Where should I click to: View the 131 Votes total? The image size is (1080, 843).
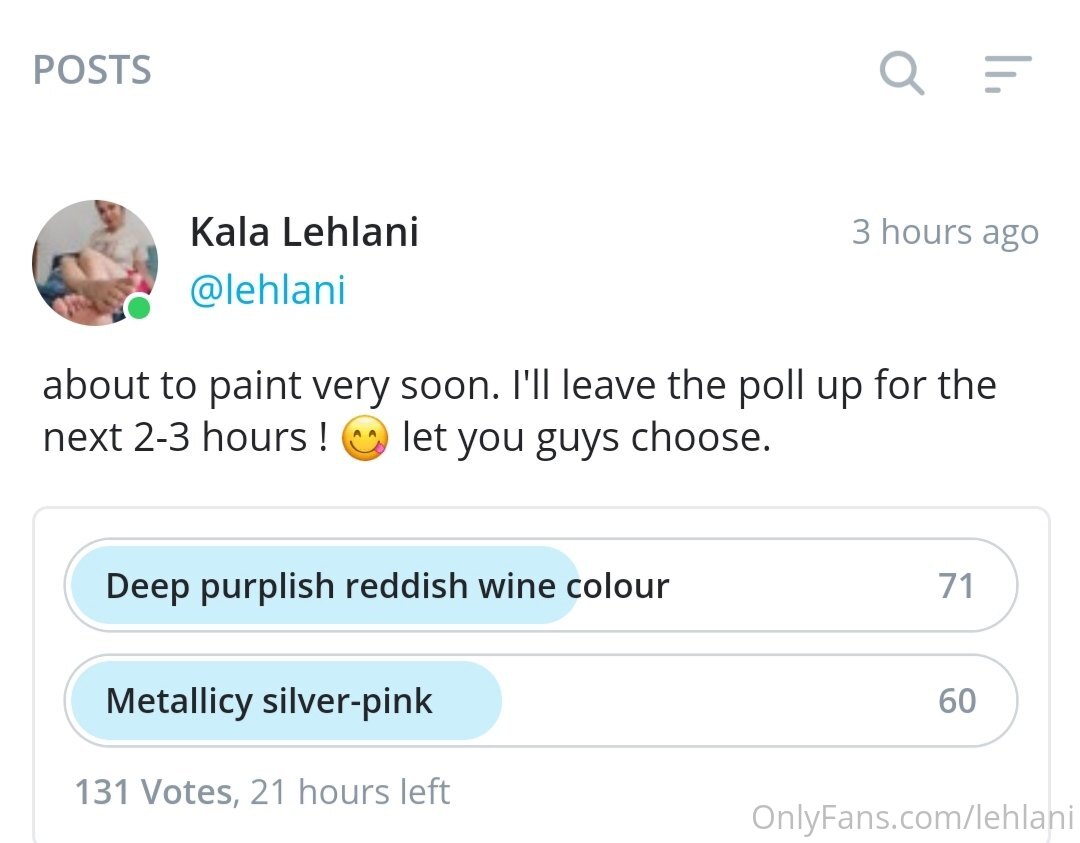point(154,791)
